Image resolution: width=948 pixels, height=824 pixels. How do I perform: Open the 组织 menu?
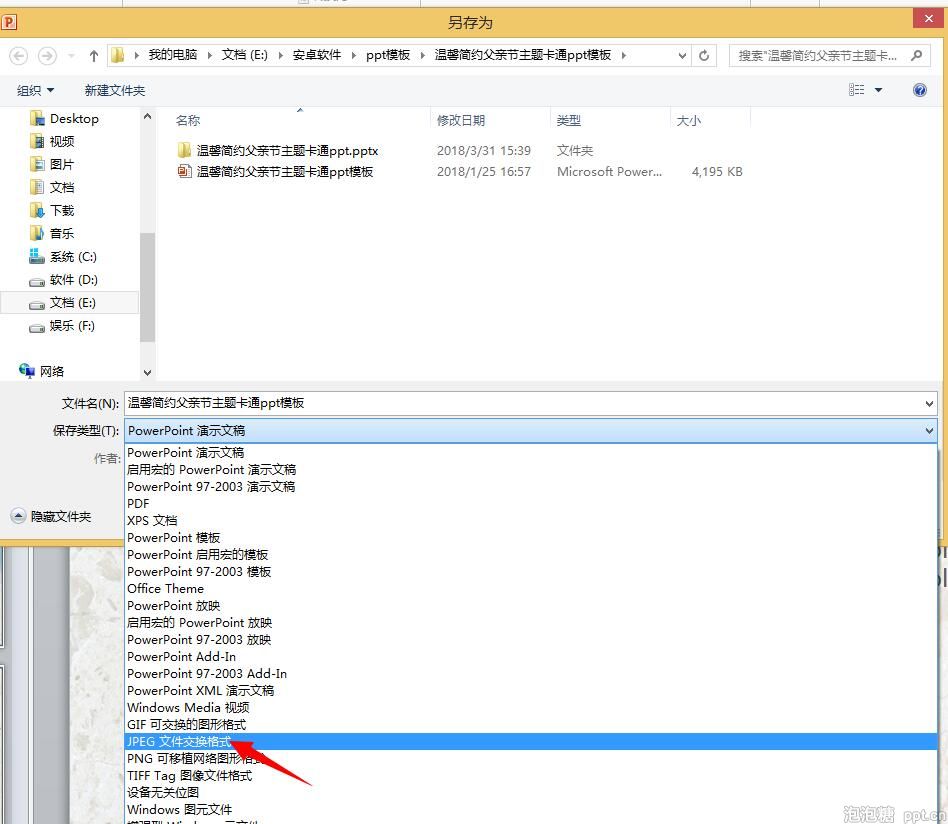click(x=36, y=91)
